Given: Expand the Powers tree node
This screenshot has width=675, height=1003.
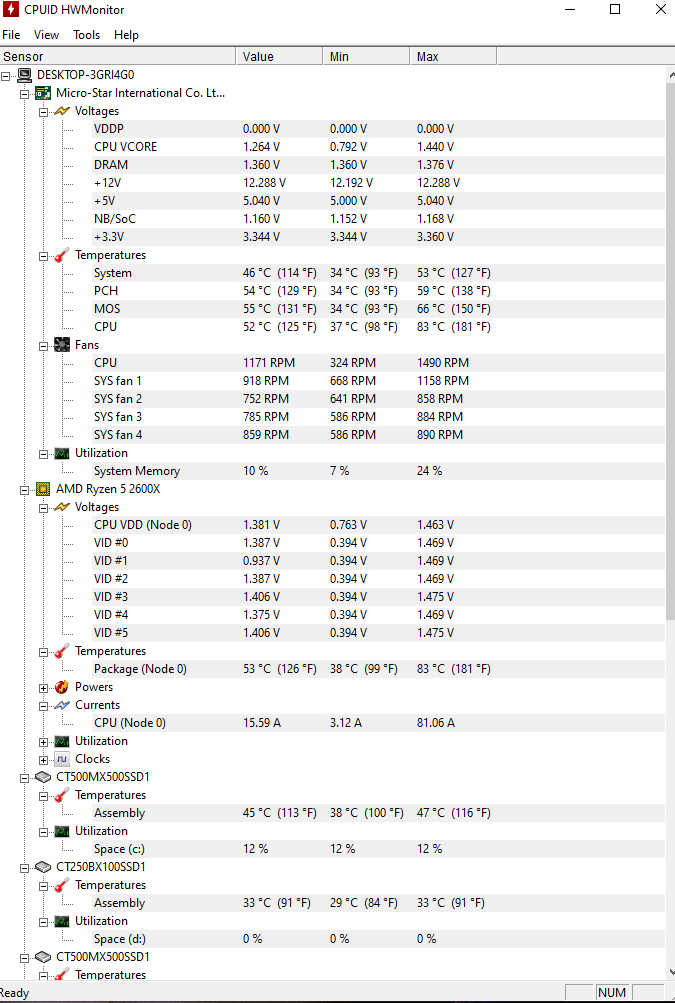Looking at the screenshot, I should coord(44,687).
